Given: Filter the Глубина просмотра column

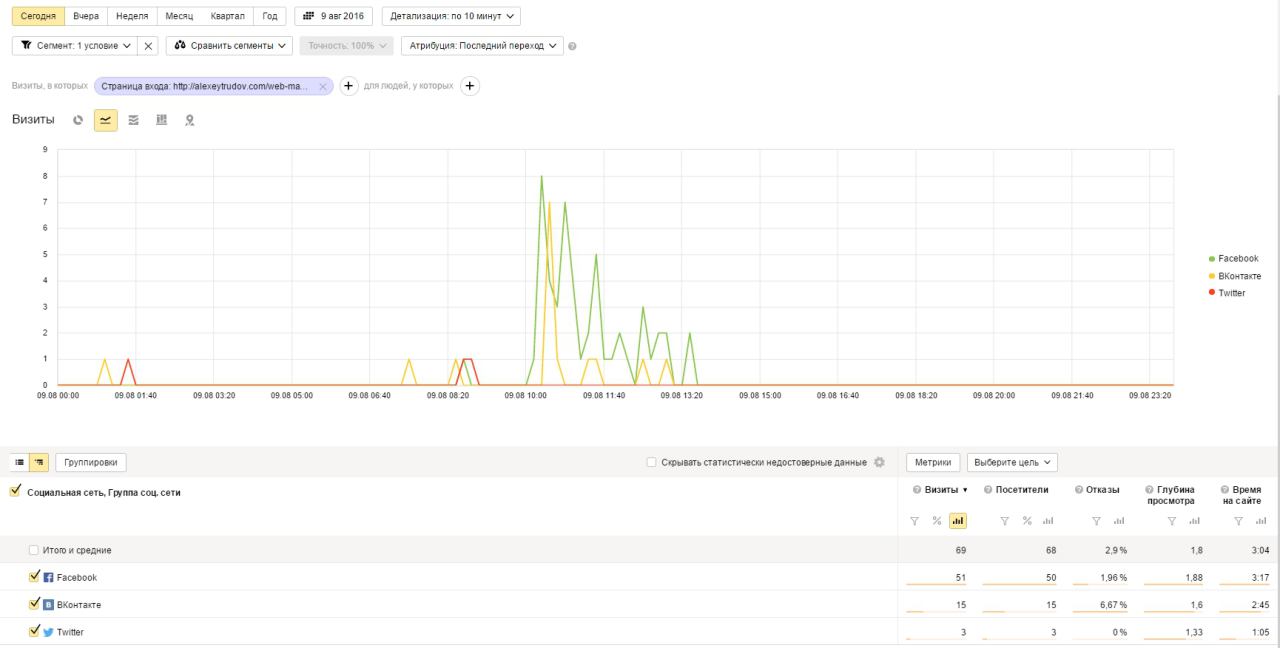Looking at the screenshot, I should pyautogui.click(x=1172, y=520).
